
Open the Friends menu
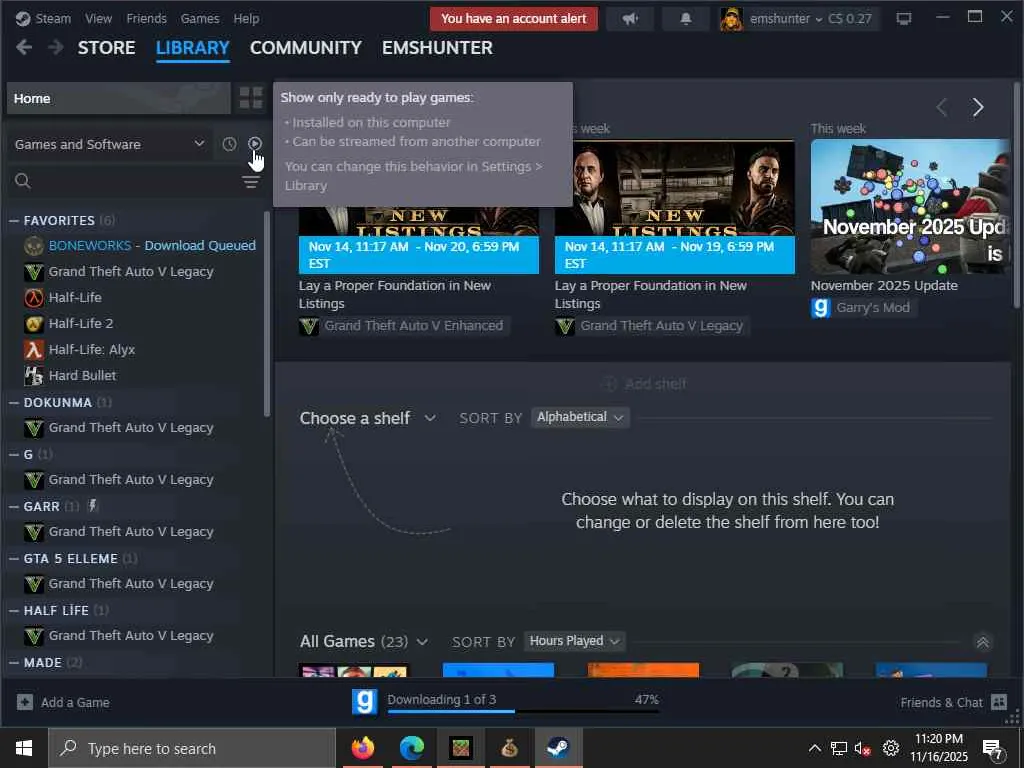point(146,18)
